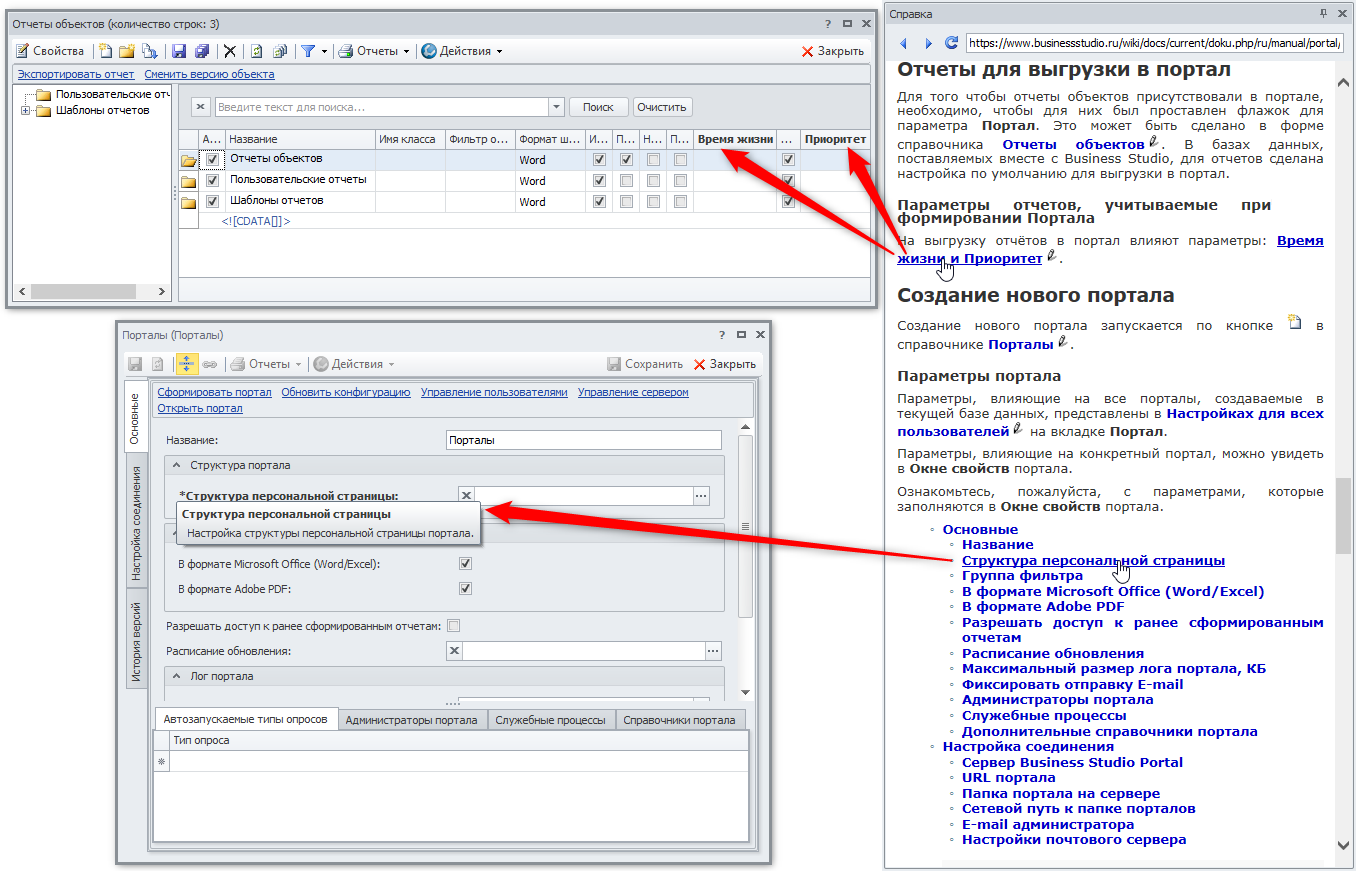
Task: Click the blue save diskette icon
Action: pyautogui.click(x=178, y=51)
